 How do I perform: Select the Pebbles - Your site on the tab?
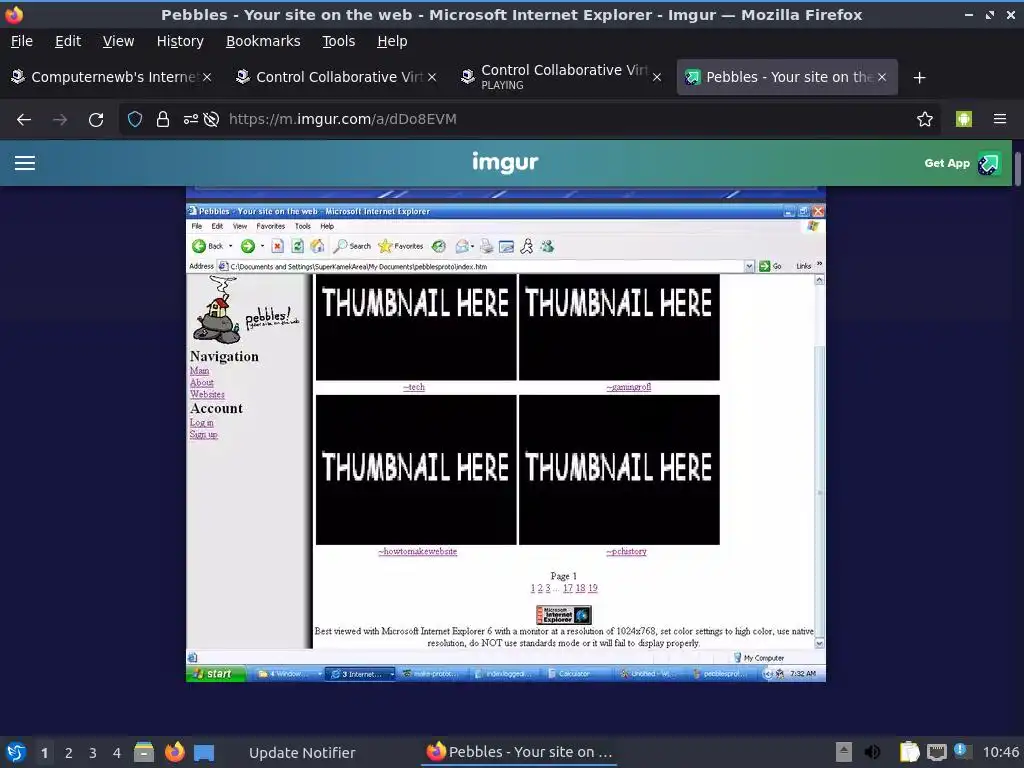tap(786, 77)
